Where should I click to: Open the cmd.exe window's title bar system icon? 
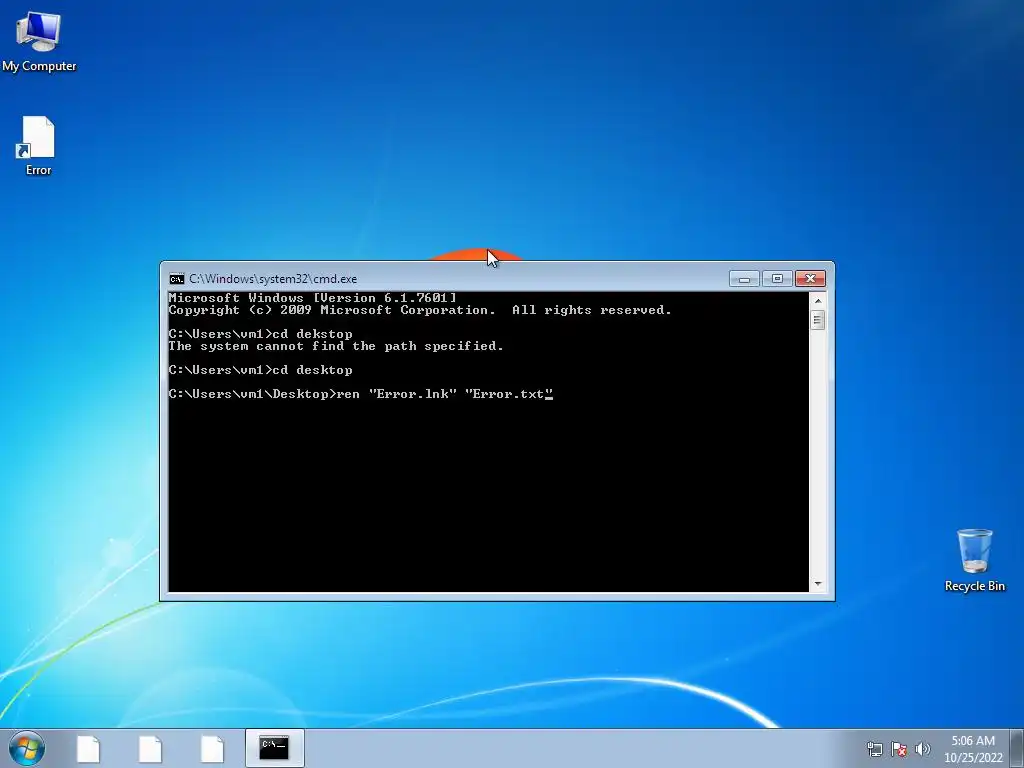176,279
